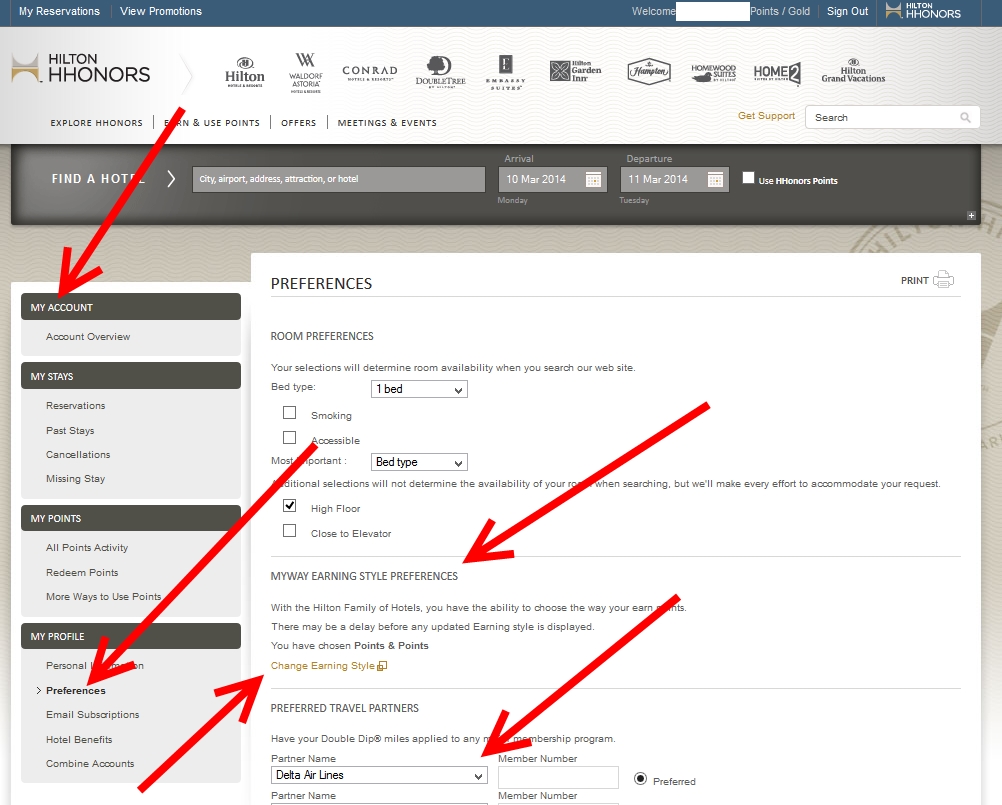This screenshot has height=805, width=1002.
Task: Click the Change Earning Style link
Action: tap(323, 666)
